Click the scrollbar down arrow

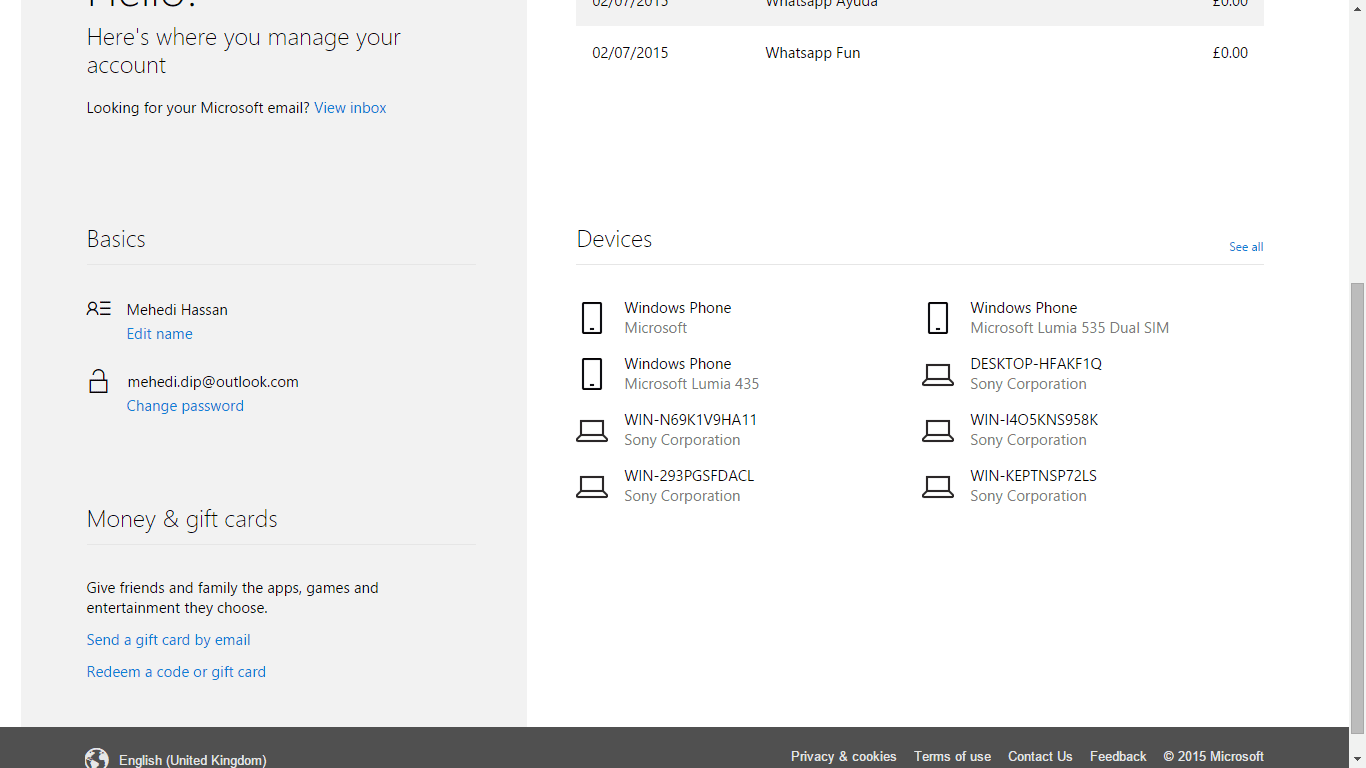1357,759
